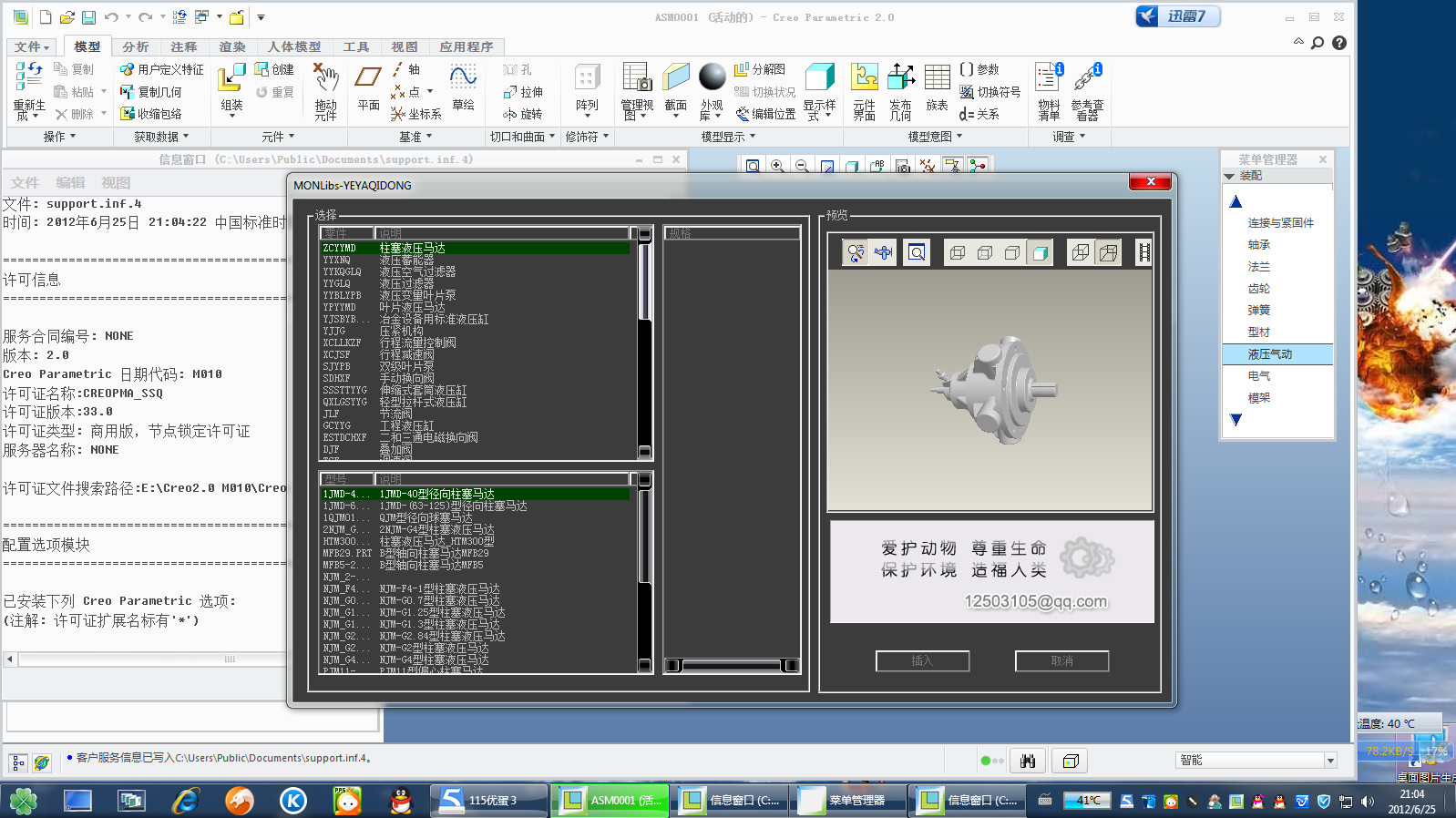Open the Sketch (草绘) tool
The image size is (1456, 818).
[463, 87]
